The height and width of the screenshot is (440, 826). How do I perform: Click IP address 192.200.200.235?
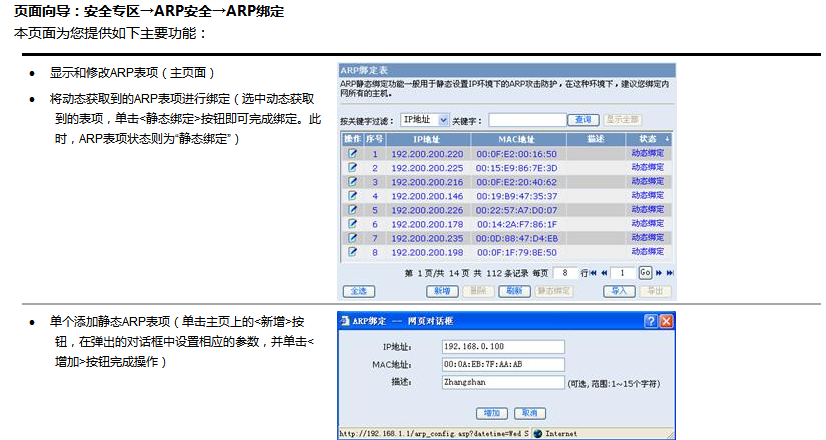point(427,238)
